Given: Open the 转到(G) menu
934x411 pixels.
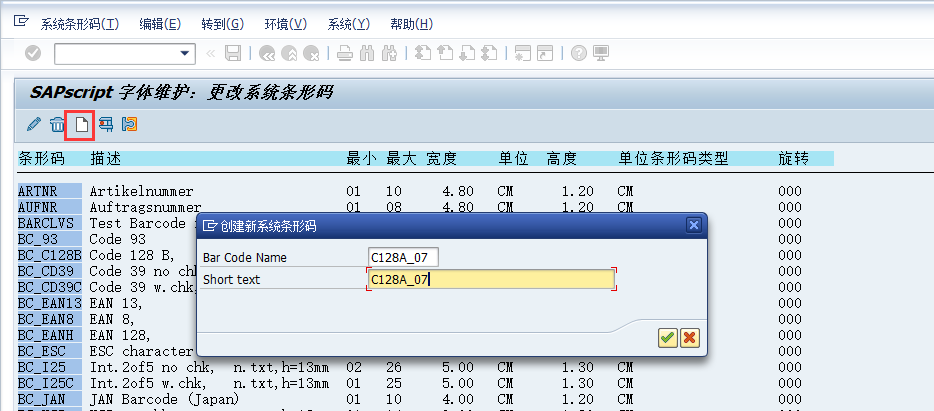Looking at the screenshot, I should (223, 24).
